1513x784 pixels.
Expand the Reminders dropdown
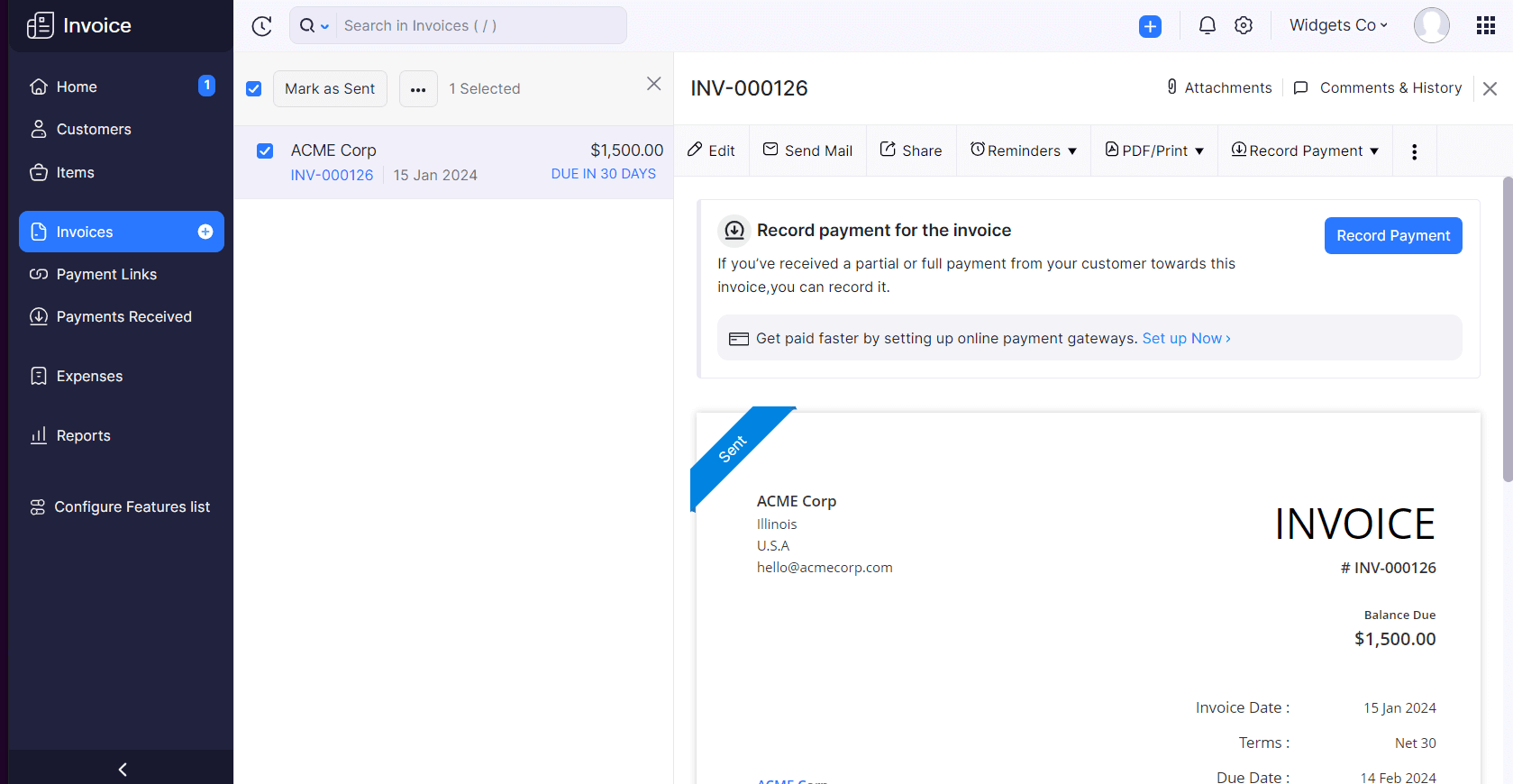[x=1023, y=150]
